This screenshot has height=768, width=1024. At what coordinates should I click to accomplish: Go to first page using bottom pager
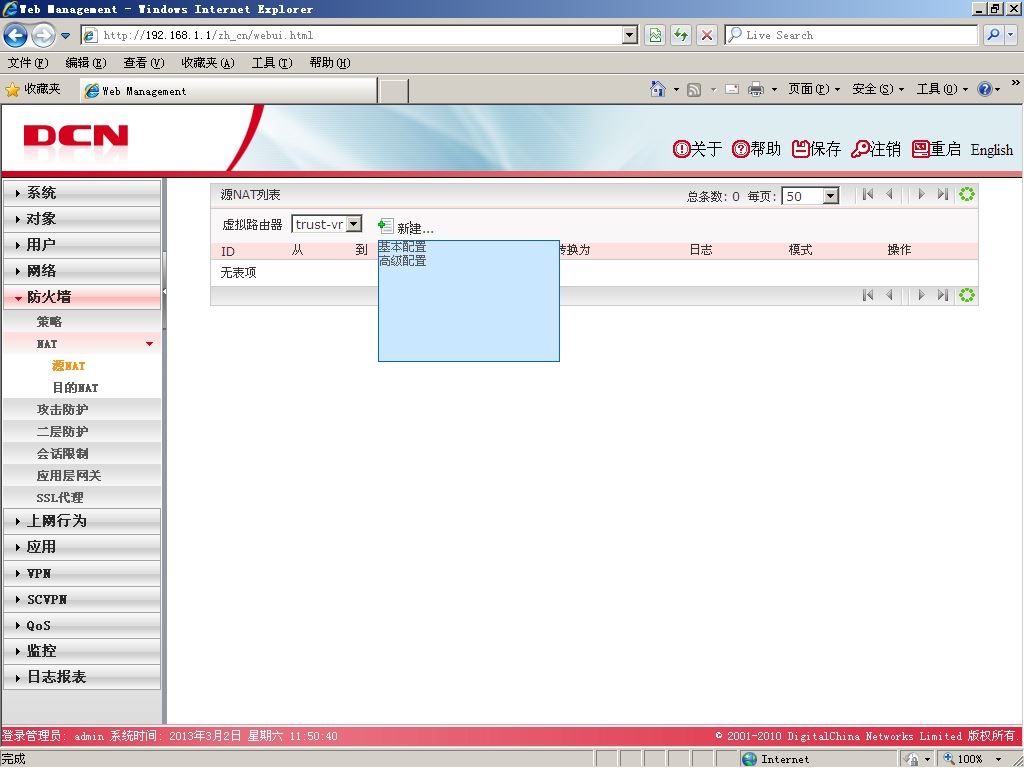(x=868, y=295)
